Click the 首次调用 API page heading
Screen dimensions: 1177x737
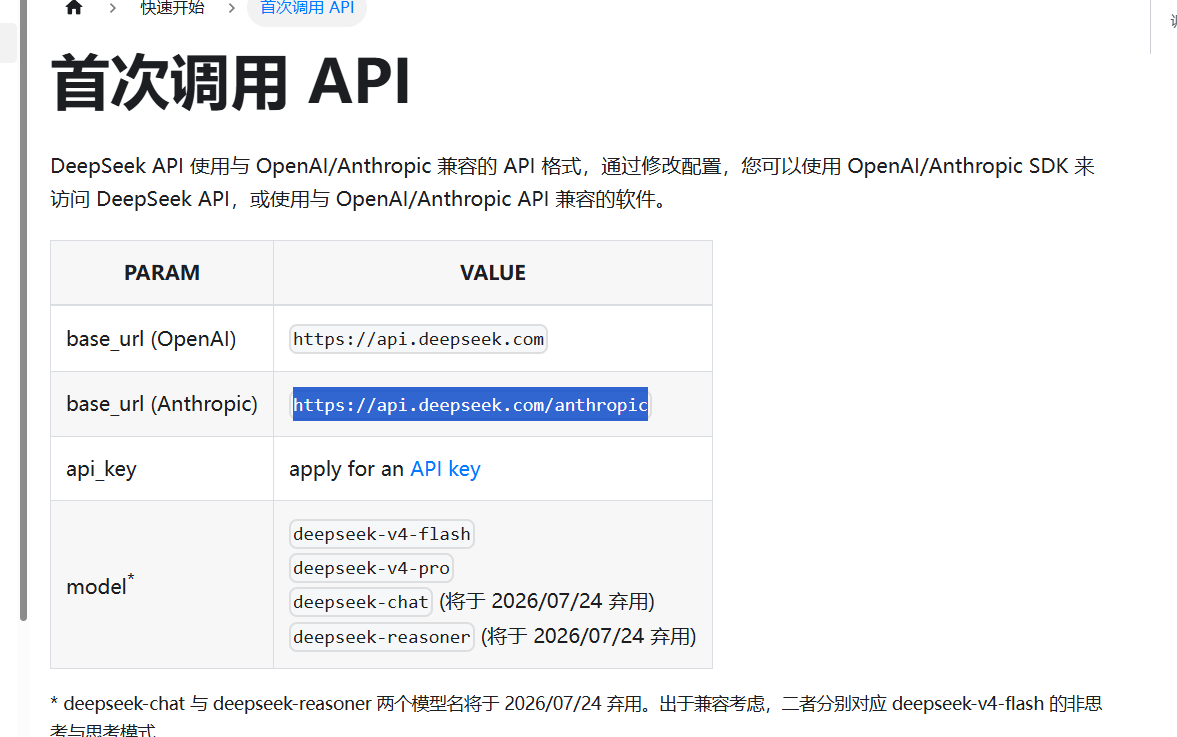230,83
